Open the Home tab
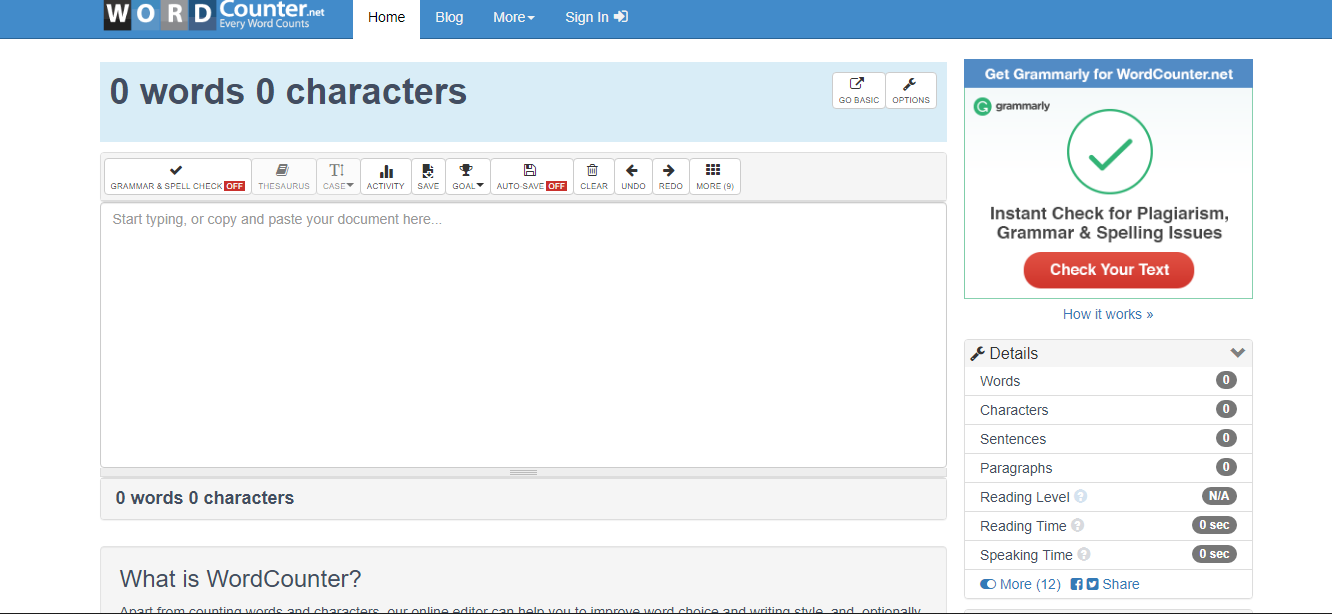1332x614 pixels. point(387,18)
